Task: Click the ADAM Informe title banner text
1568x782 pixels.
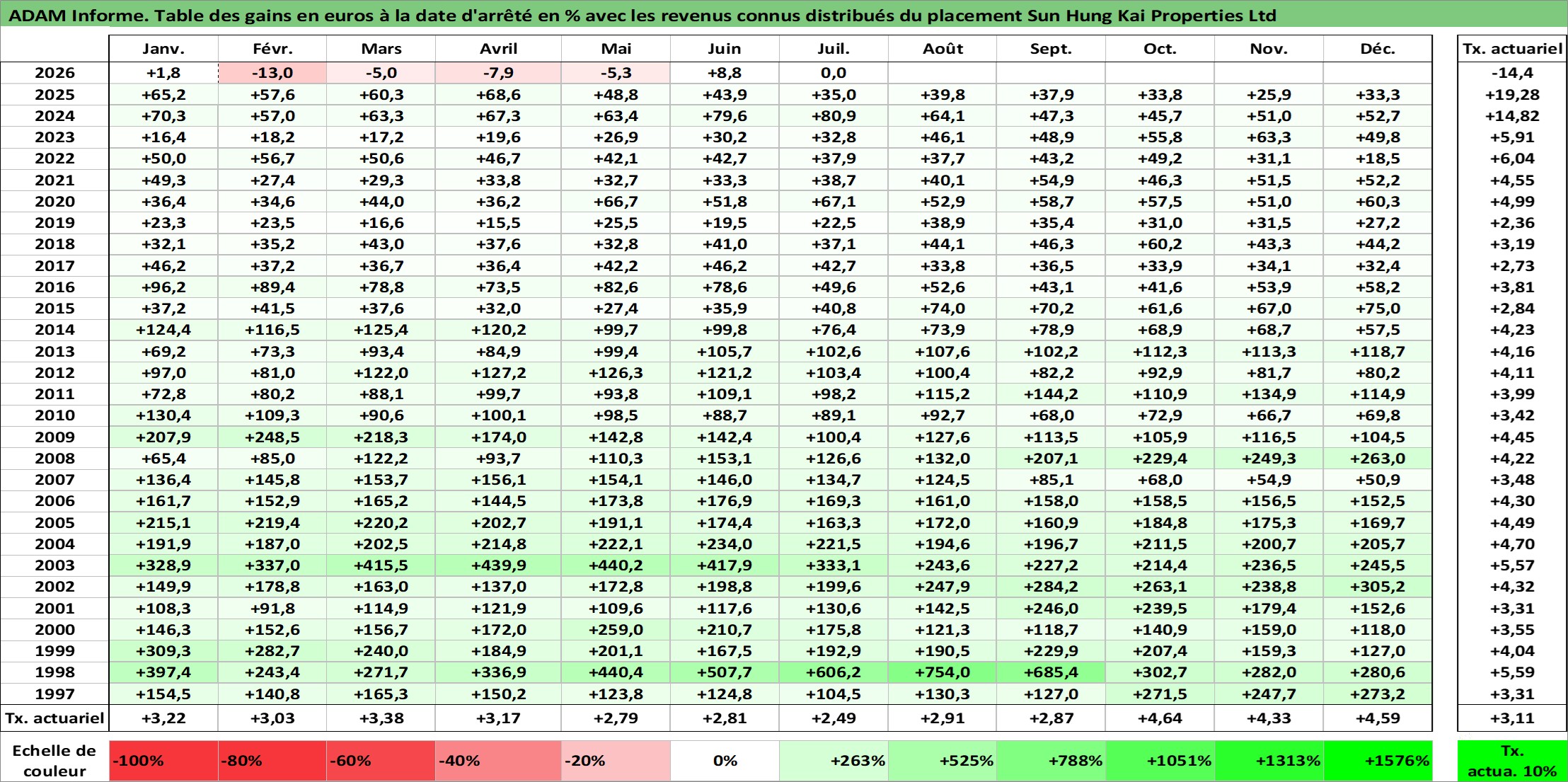Action: coord(642,16)
